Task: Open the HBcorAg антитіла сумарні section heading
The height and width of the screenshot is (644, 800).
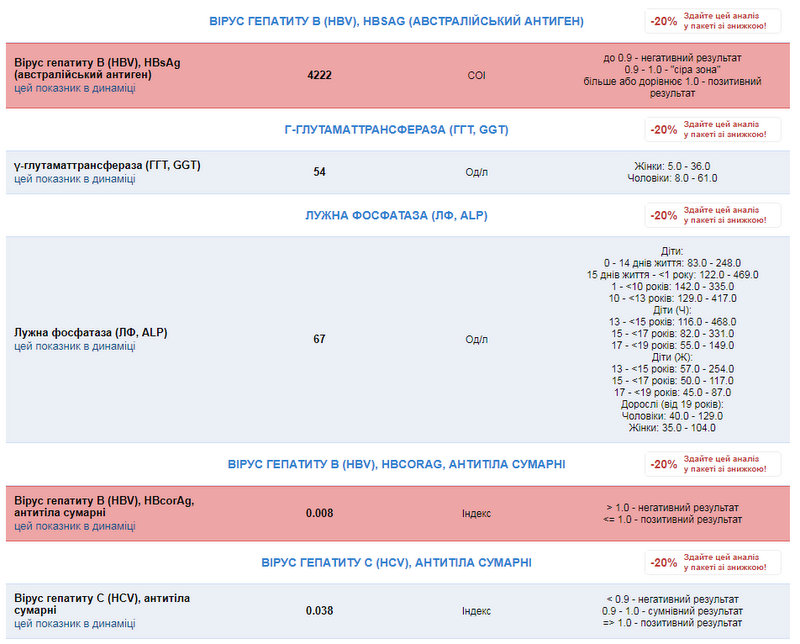Action: tap(396, 464)
